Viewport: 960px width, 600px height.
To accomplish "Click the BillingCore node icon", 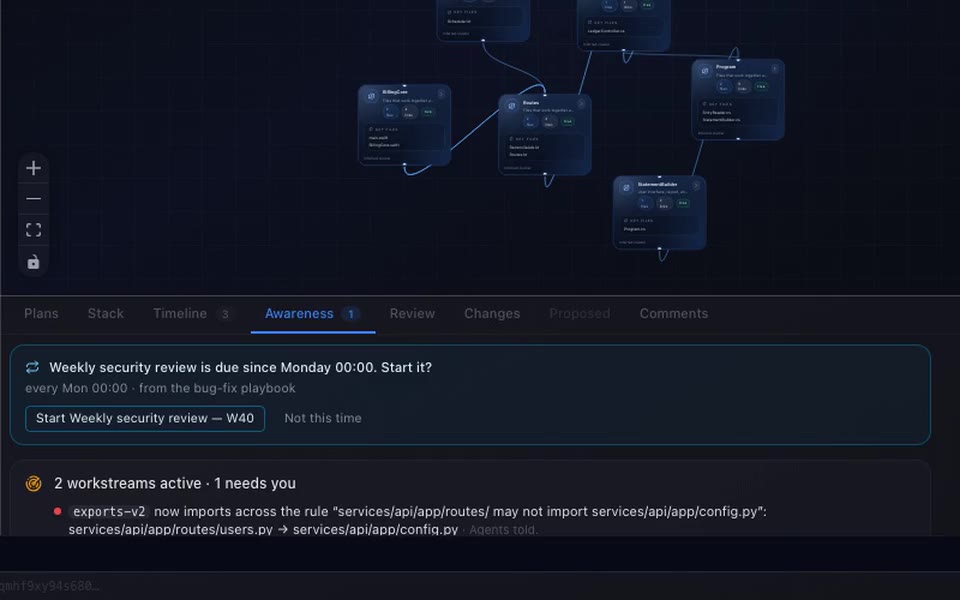I will (371, 96).
